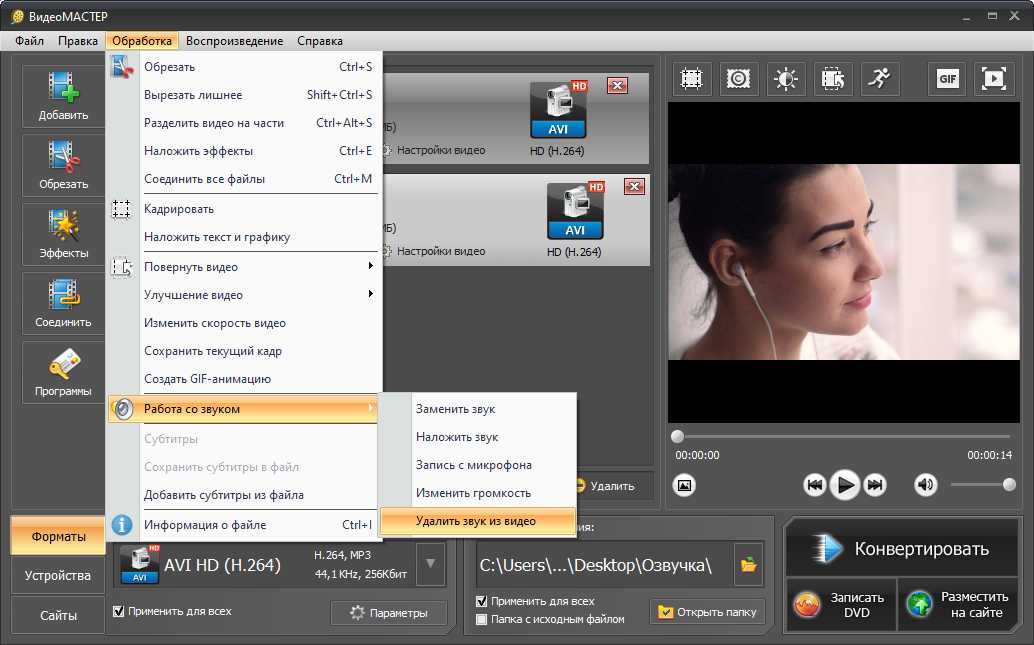The height and width of the screenshot is (645, 1034).
Task: Expand the Повернуть видео submenu
Action: click(x=244, y=267)
